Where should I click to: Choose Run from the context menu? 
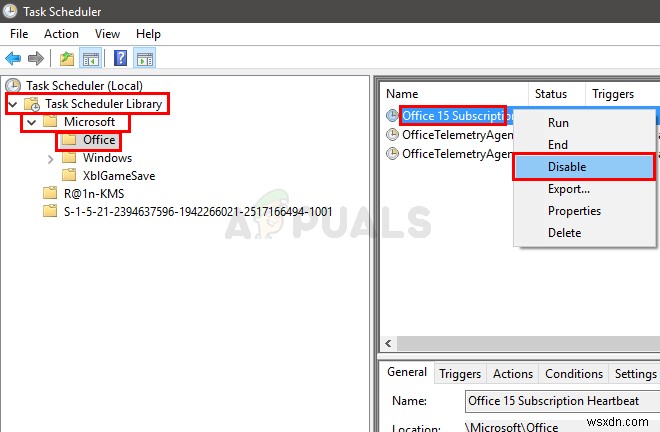pyautogui.click(x=584, y=123)
